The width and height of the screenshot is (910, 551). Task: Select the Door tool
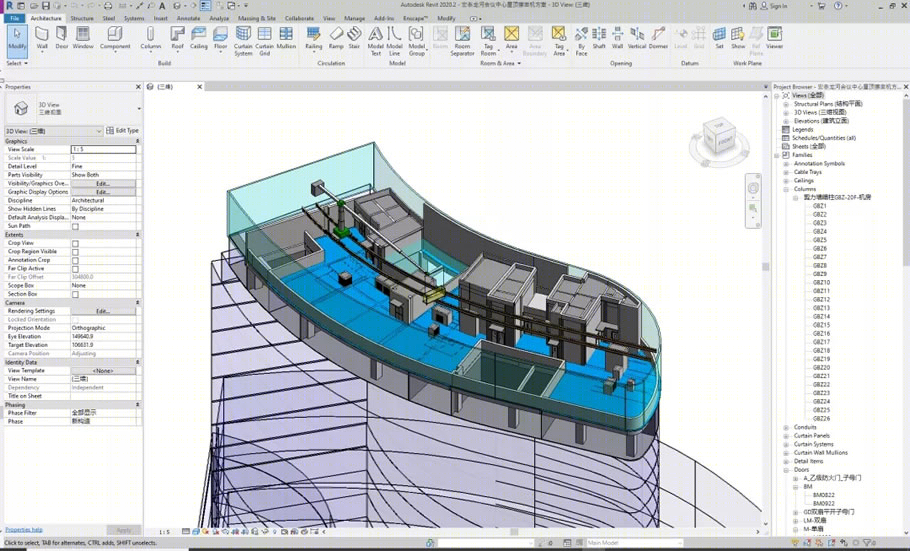click(x=62, y=39)
